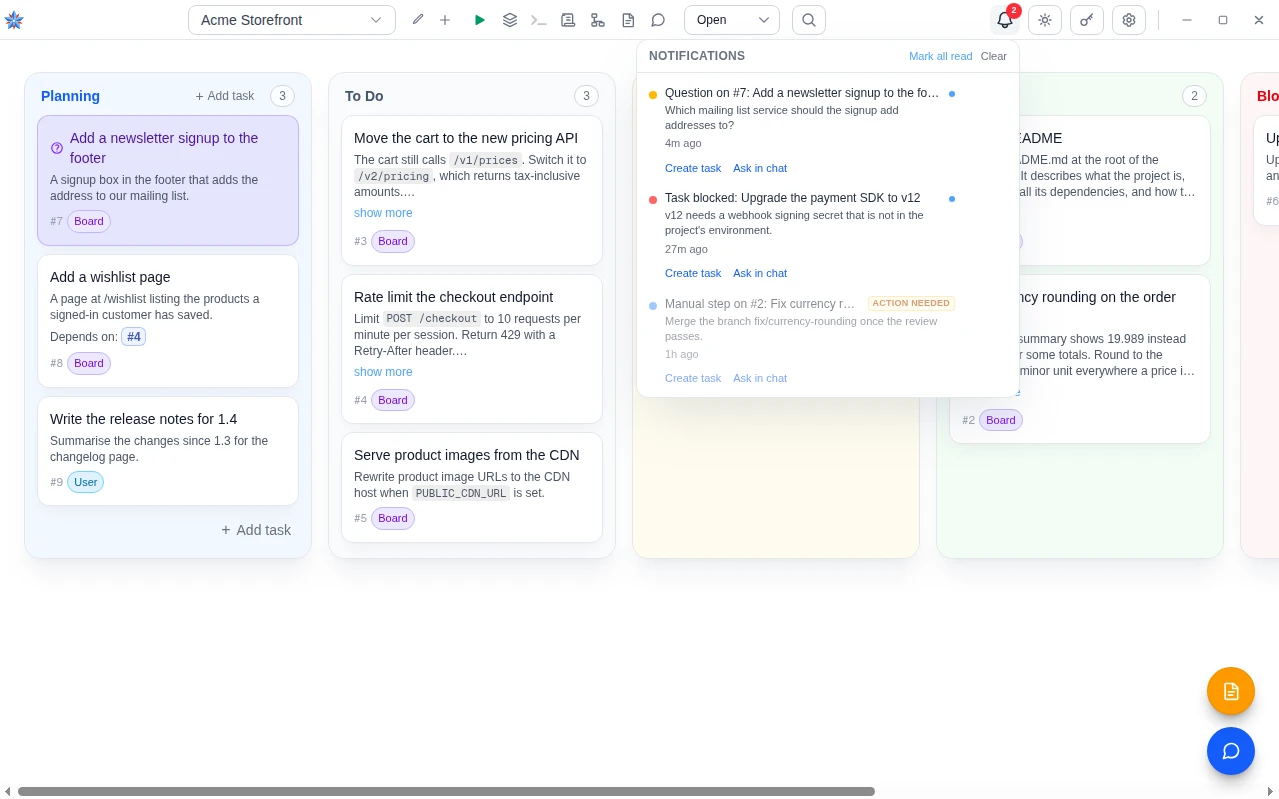The height and width of the screenshot is (799, 1279).
Task: Open the hierarchy tree diagram icon
Action: [598, 20]
